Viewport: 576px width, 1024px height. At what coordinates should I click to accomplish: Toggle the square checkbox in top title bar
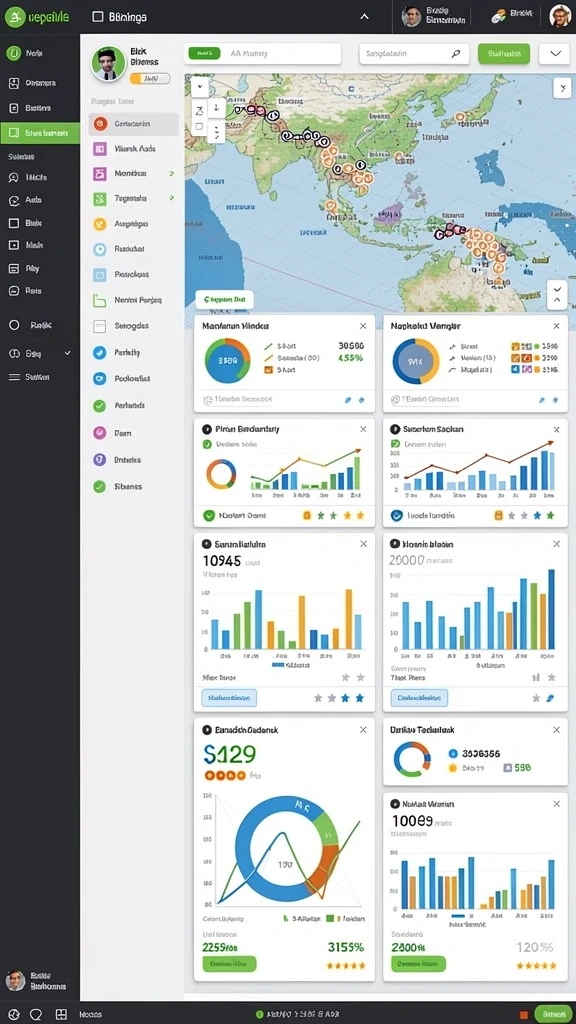[98, 17]
